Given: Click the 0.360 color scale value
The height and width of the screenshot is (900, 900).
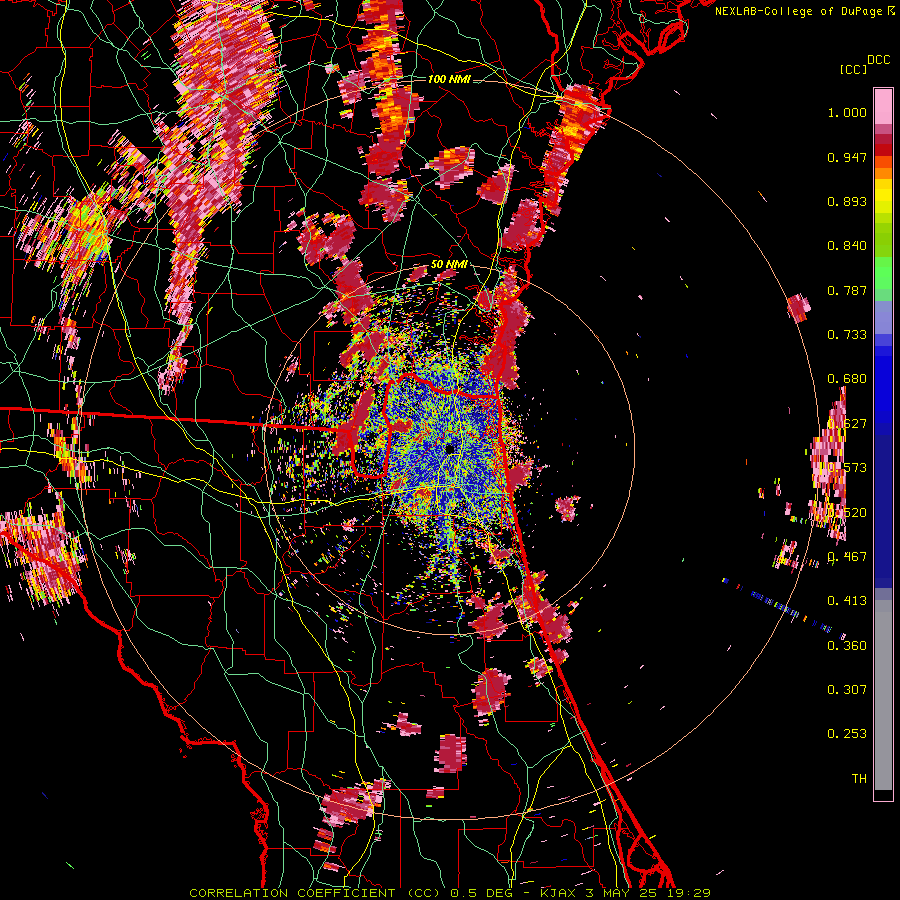Looking at the screenshot, I should coord(847,646).
